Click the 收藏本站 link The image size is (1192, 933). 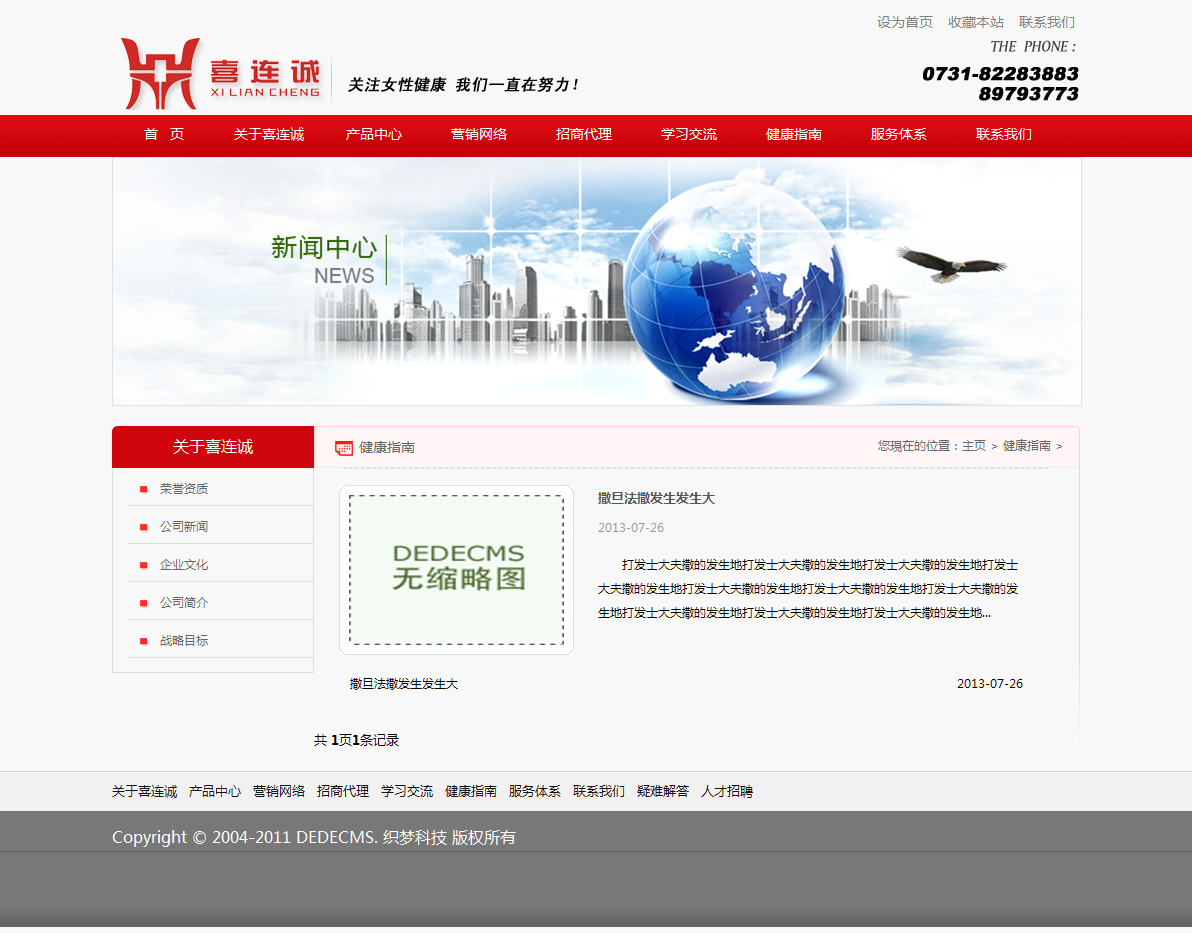click(x=975, y=22)
